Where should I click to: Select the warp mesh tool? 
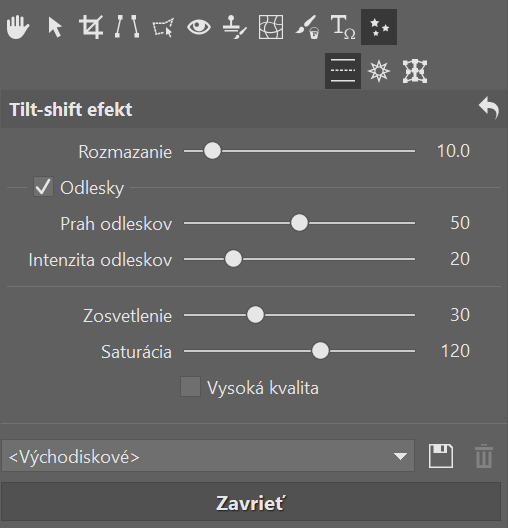point(271,27)
